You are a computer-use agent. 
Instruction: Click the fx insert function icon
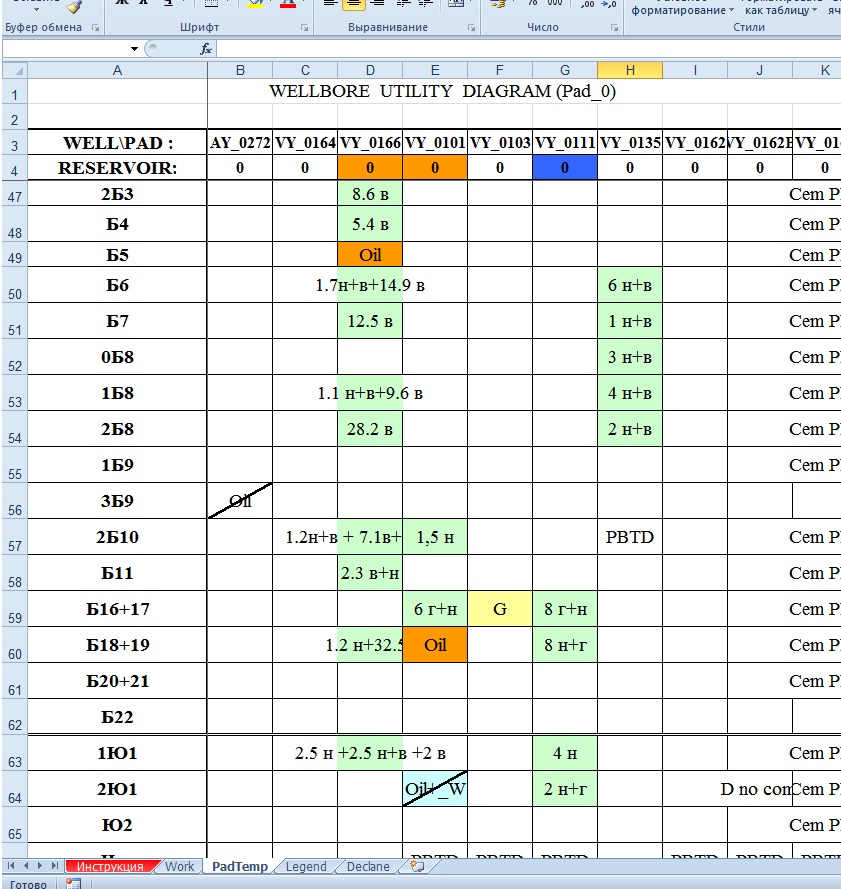(x=206, y=49)
